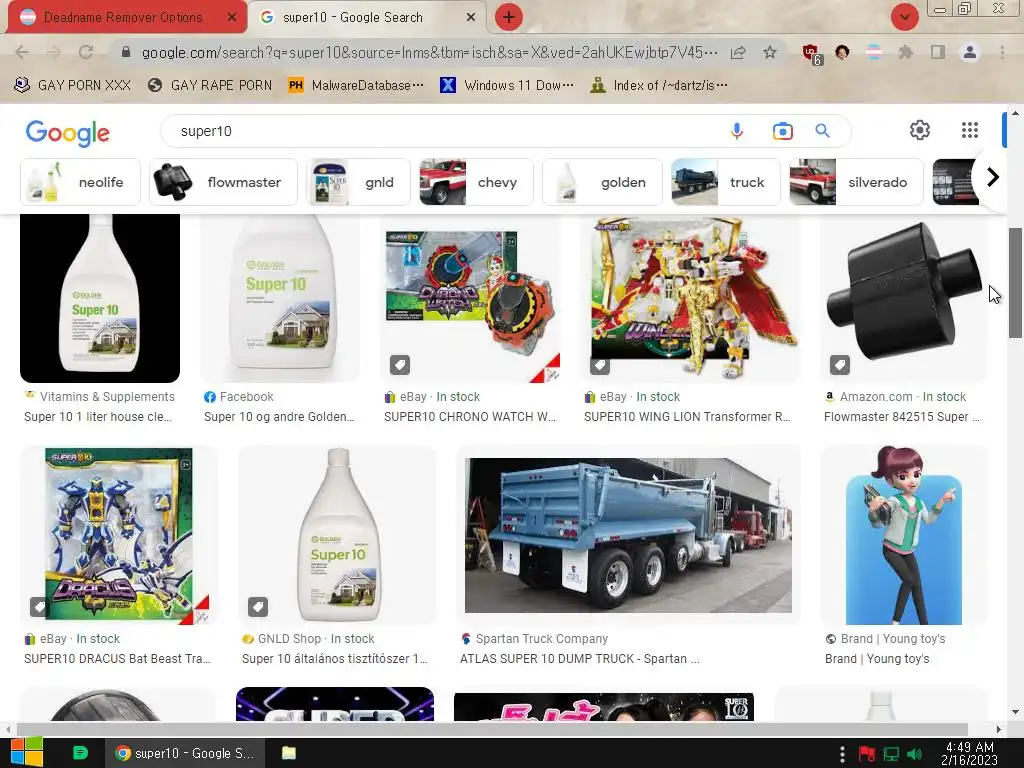This screenshot has height=768, width=1024.
Task: Submit search with magnifier icon
Action: pos(822,131)
